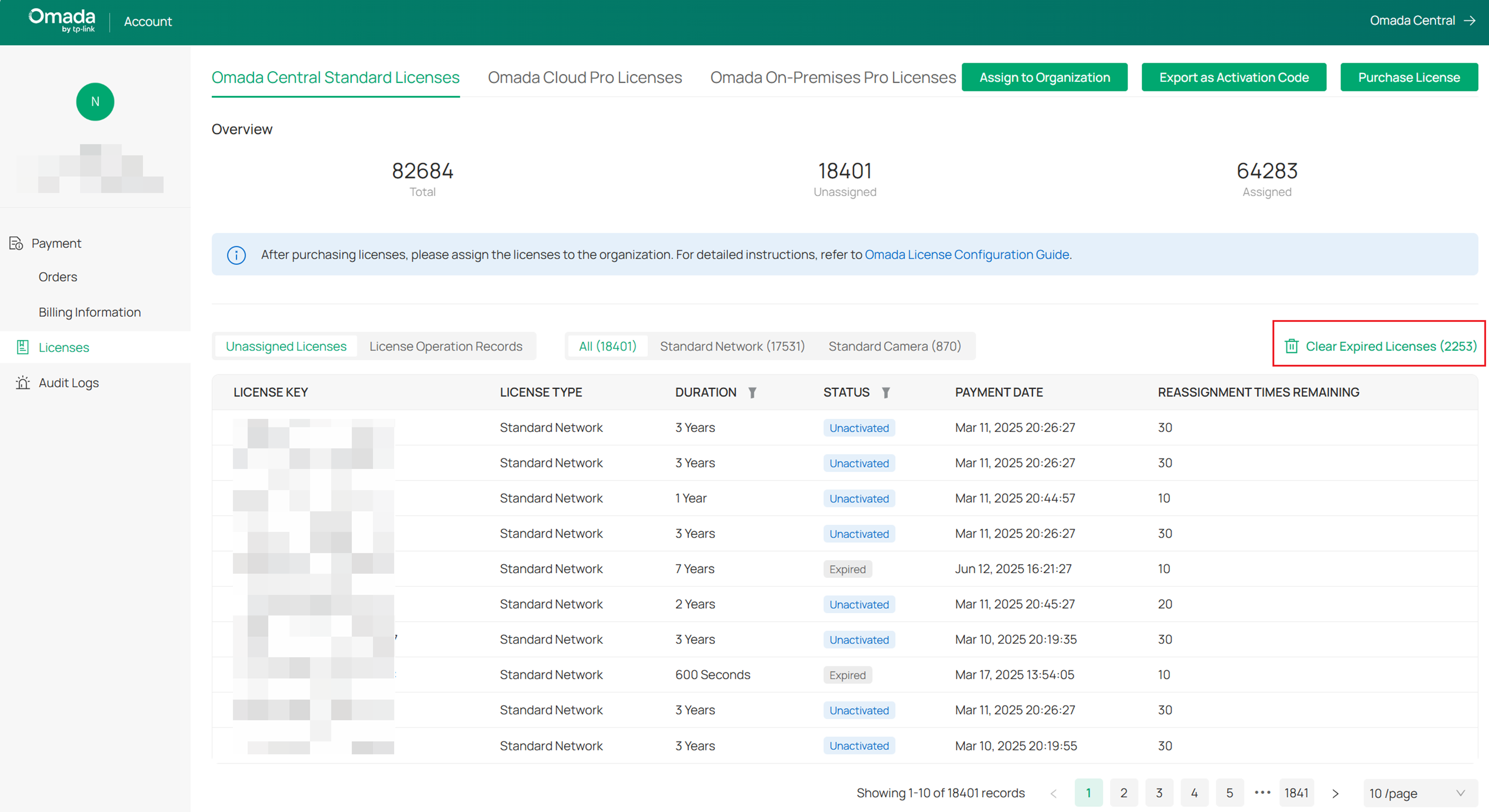Click the arrow icon beside Omada Central
Viewport: 1489px width, 812px height.
(x=1469, y=20)
